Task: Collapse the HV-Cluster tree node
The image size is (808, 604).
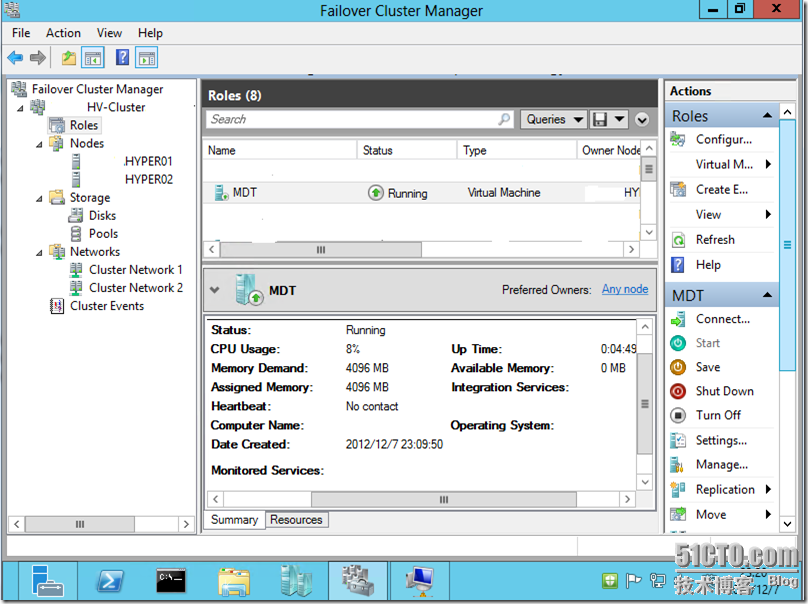Action: (20, 108)
